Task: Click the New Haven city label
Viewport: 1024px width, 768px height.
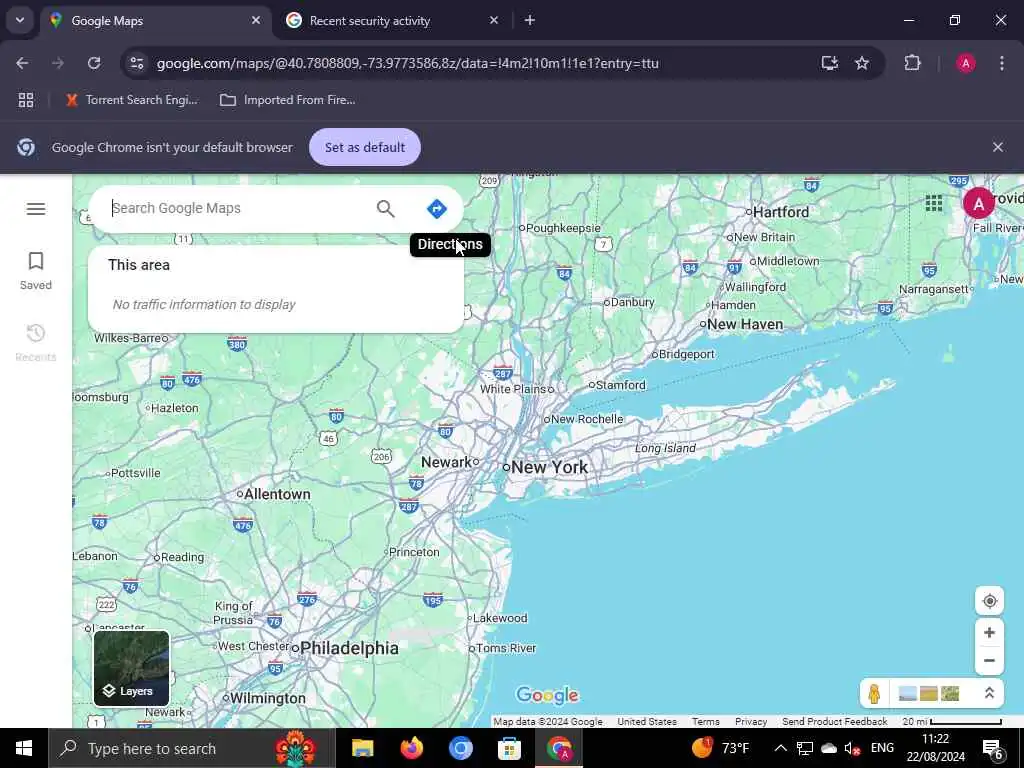Action: 744,324
